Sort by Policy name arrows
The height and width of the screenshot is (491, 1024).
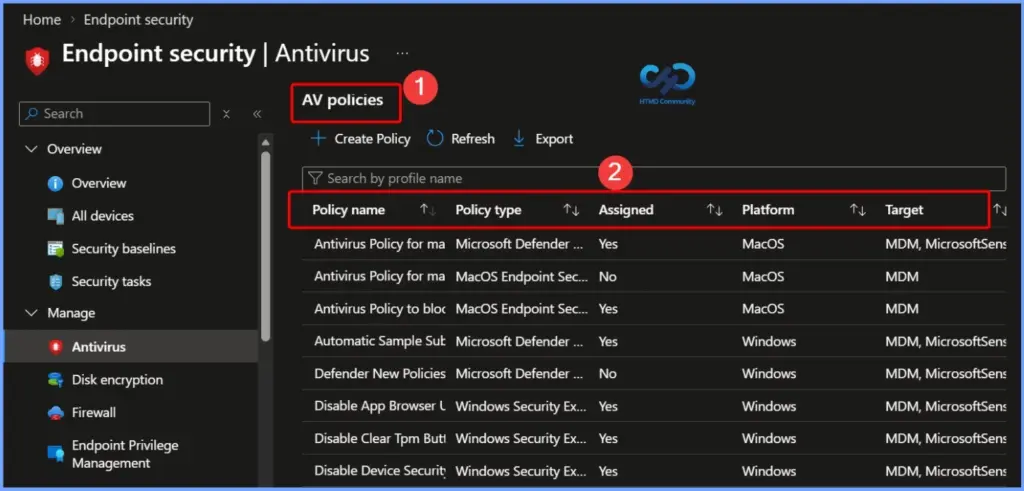[428, 210]
